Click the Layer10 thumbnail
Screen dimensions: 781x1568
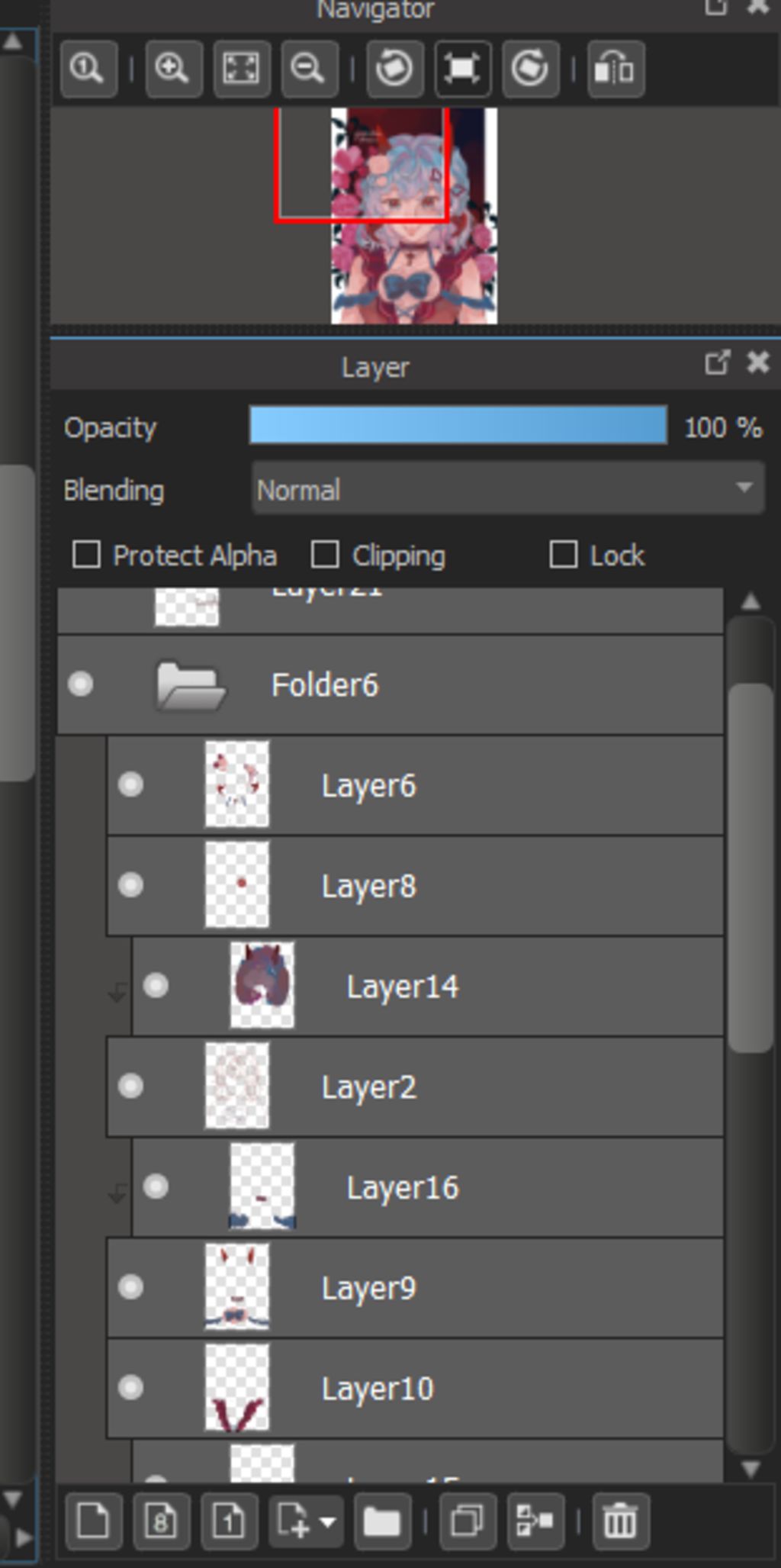(x=237, y=1388)
